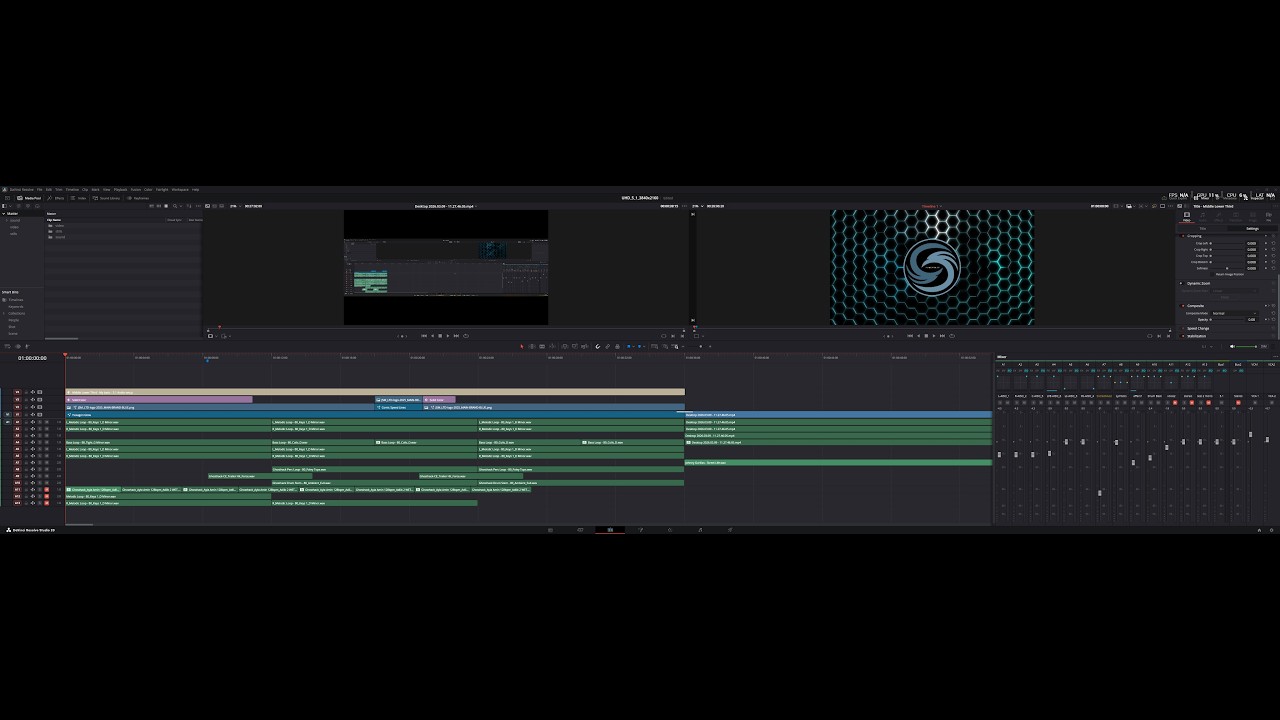1280x720 pixels.
Task: Go to the Cut page
Action: pos(580,530)
